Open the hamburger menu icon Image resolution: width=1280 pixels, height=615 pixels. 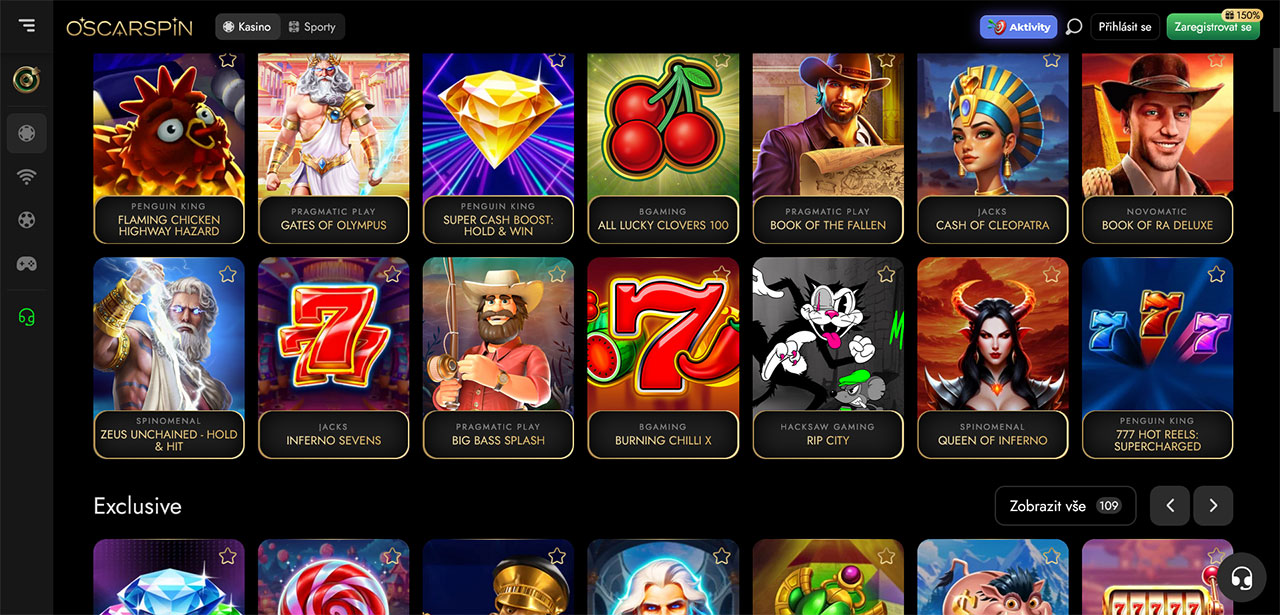(x=26, y=26)
